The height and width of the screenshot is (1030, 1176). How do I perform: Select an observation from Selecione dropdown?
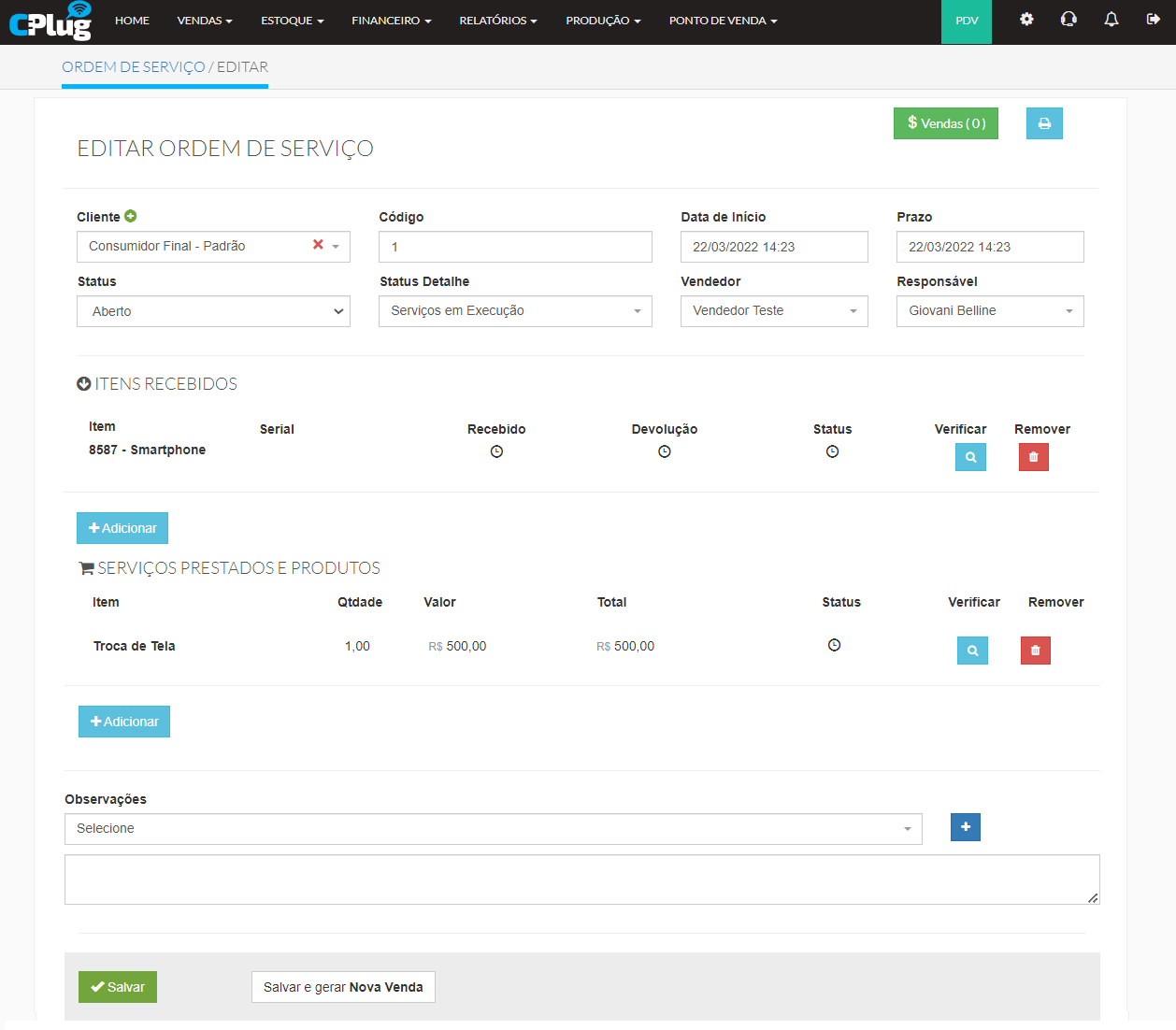tap(493, 829)
